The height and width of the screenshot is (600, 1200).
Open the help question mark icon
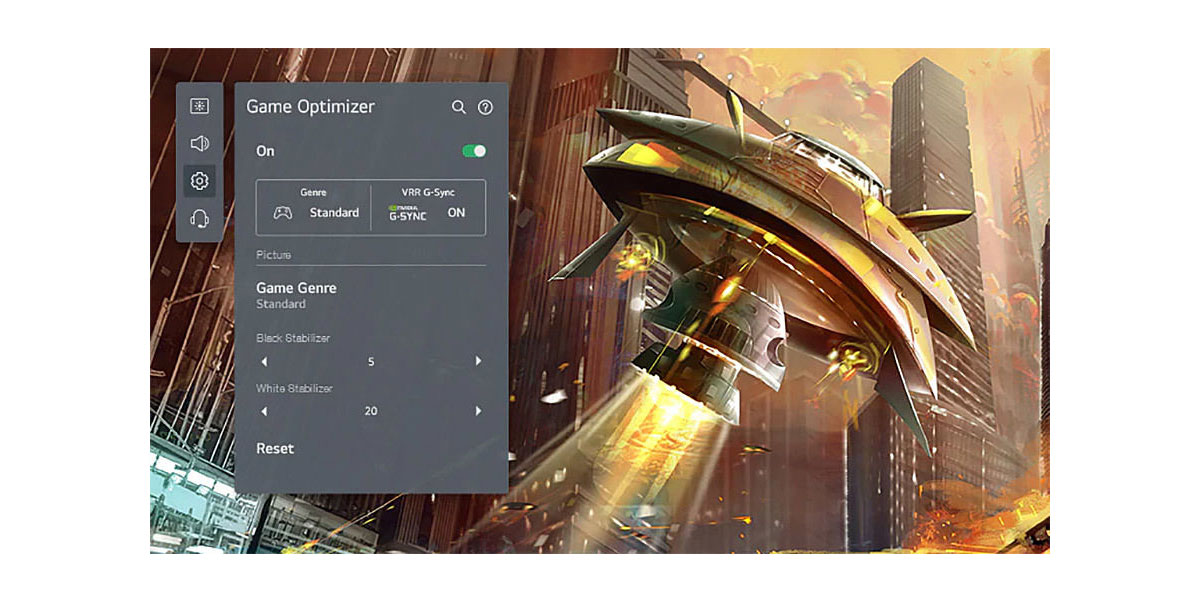tap(485, 107)
